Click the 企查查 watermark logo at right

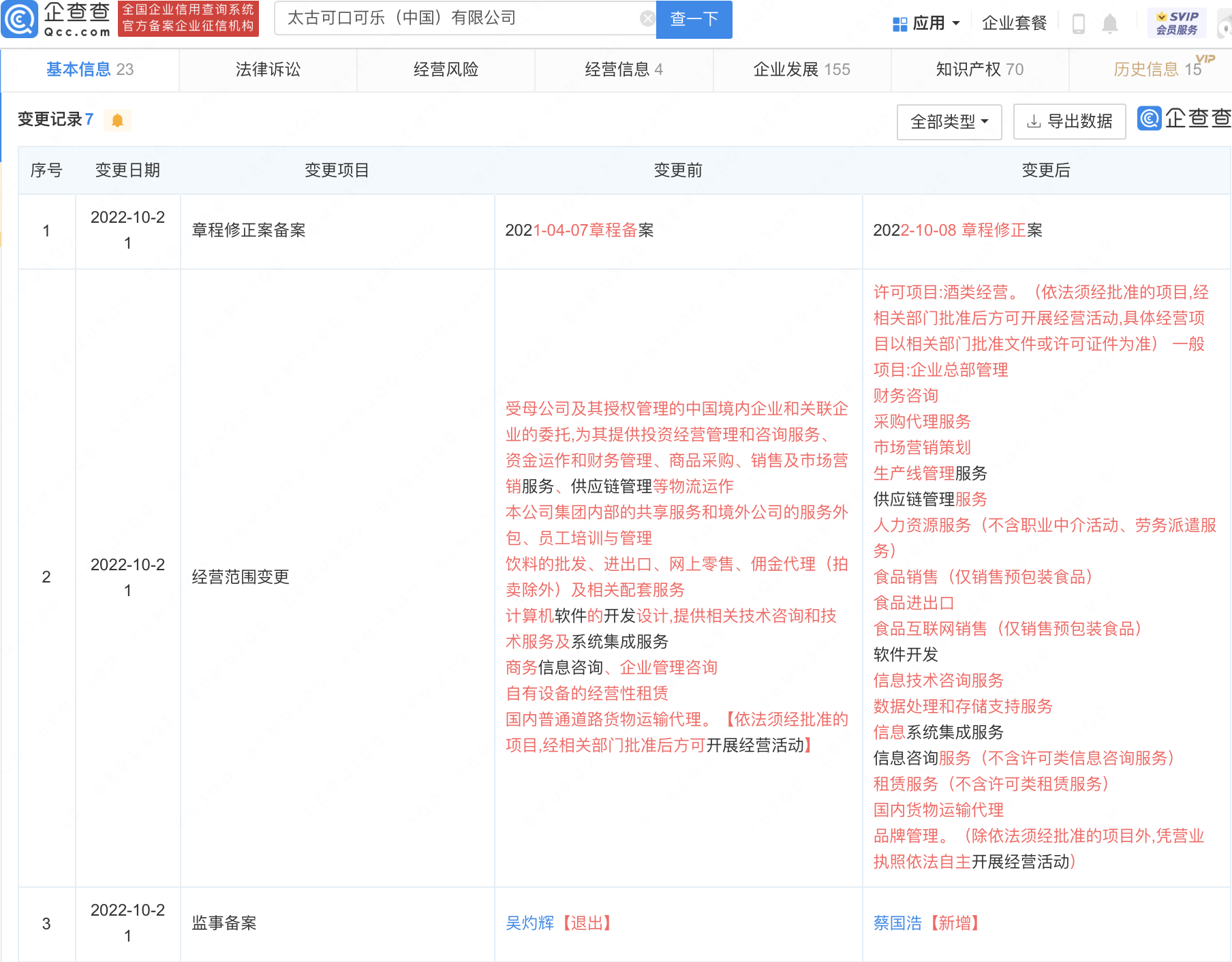[1184, 119]
